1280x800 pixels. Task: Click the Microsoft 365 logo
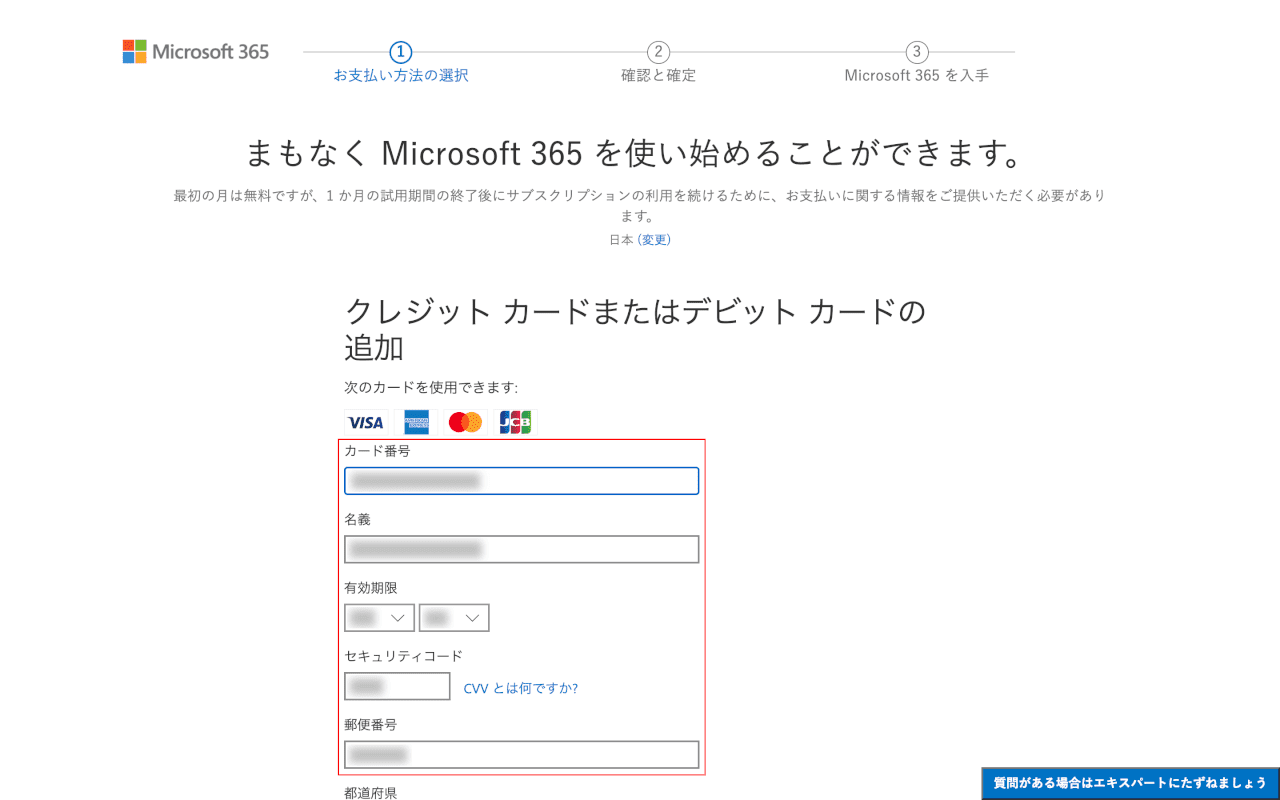196,52
